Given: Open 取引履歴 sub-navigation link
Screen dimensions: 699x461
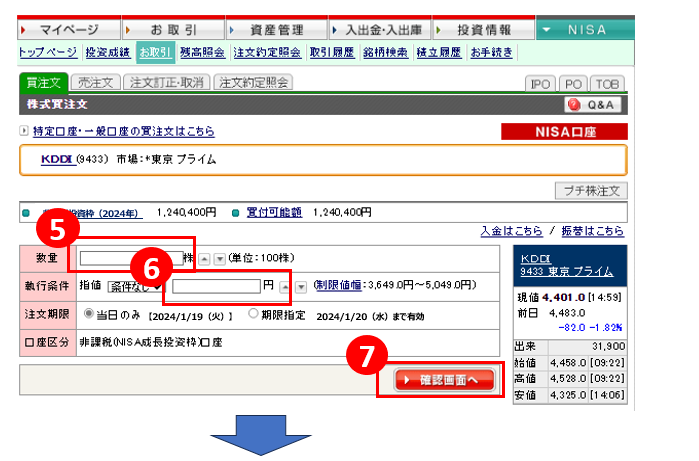Looking at the screenshot, I should click(x=332, y=53).
